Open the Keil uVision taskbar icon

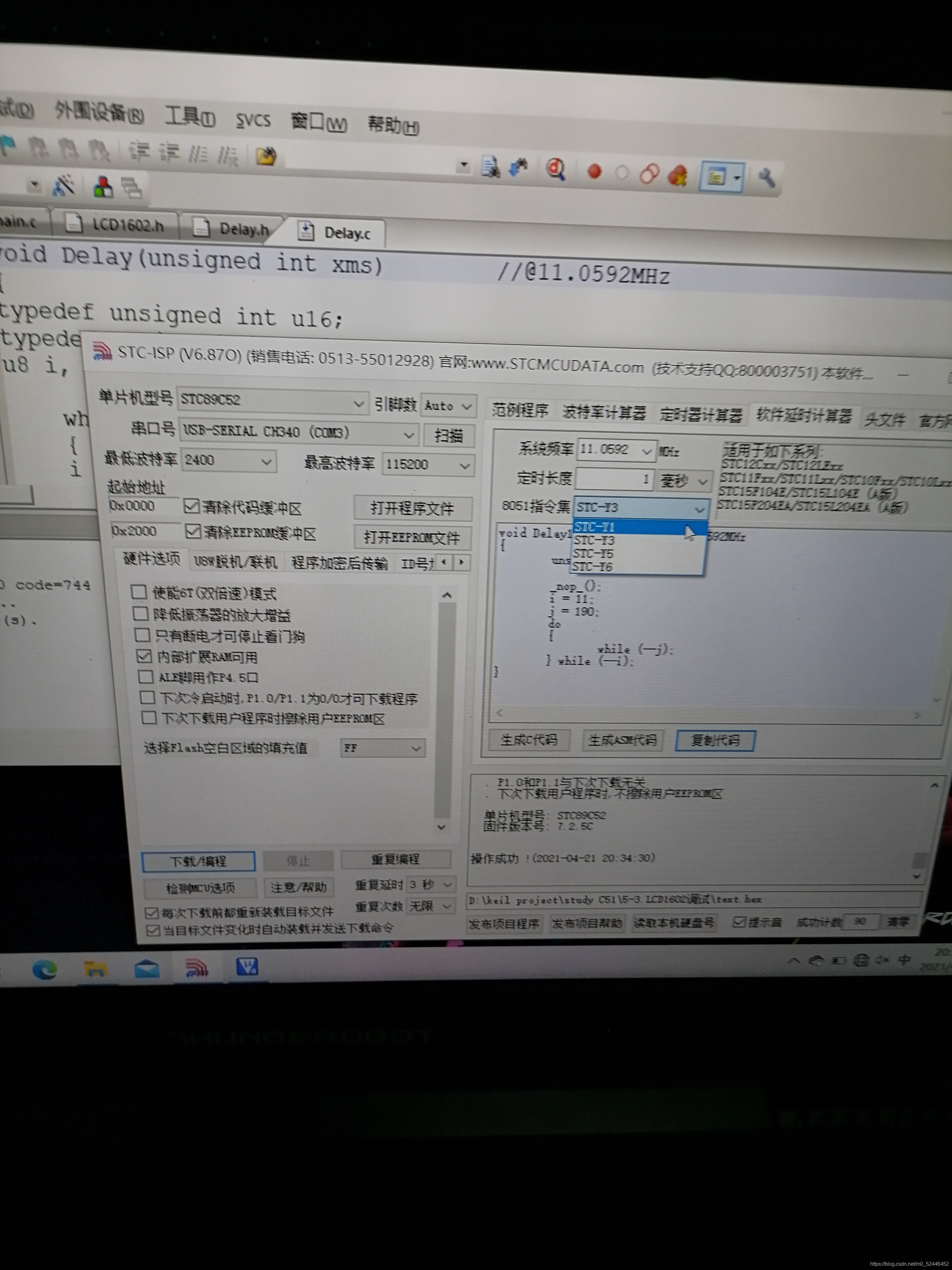pos(247,967)
